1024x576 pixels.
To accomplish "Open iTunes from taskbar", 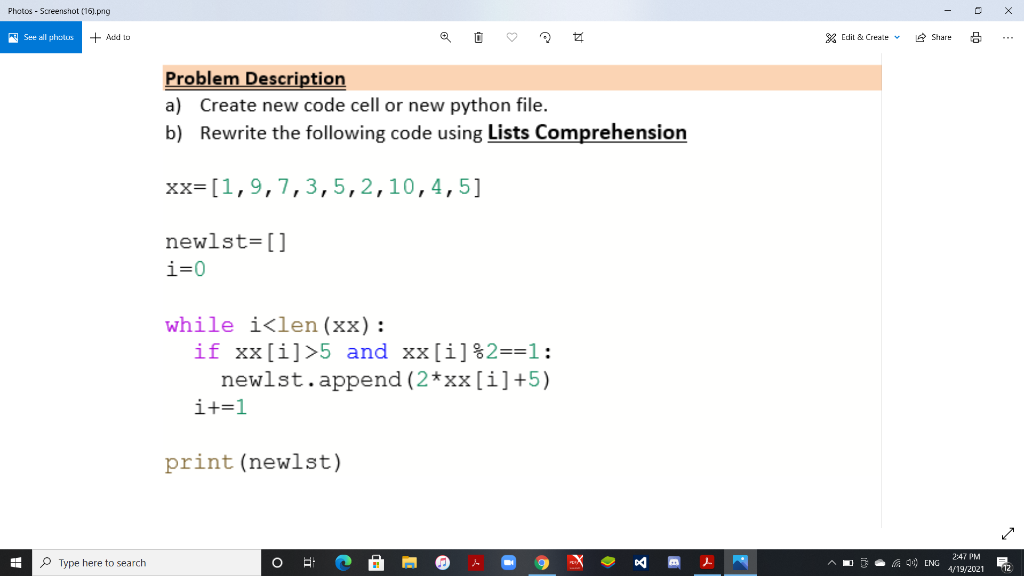I will pyautogui.click(x=442, y=562).
